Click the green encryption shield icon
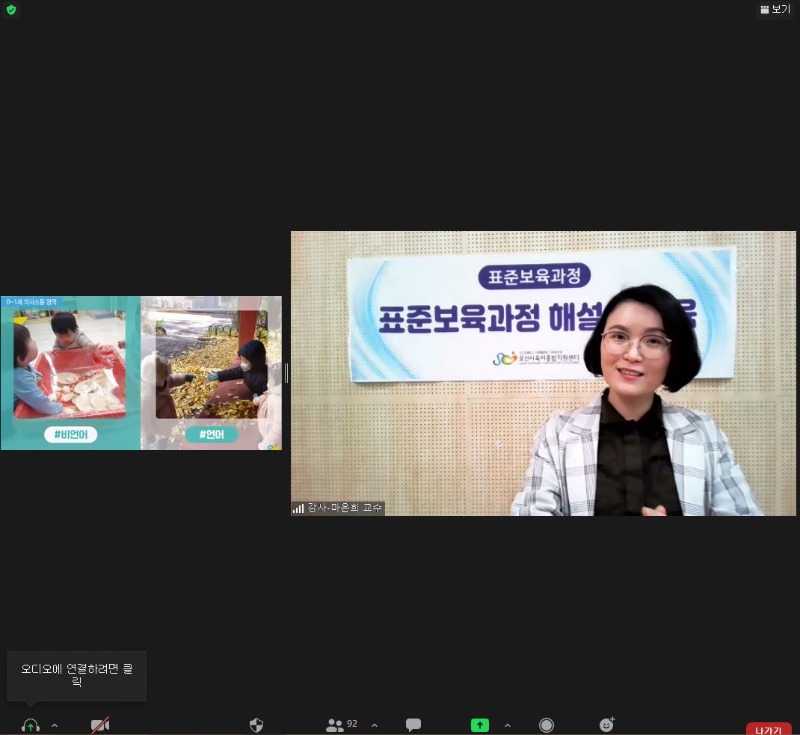This screenshot has height=735, width=800. pos(11,10)
